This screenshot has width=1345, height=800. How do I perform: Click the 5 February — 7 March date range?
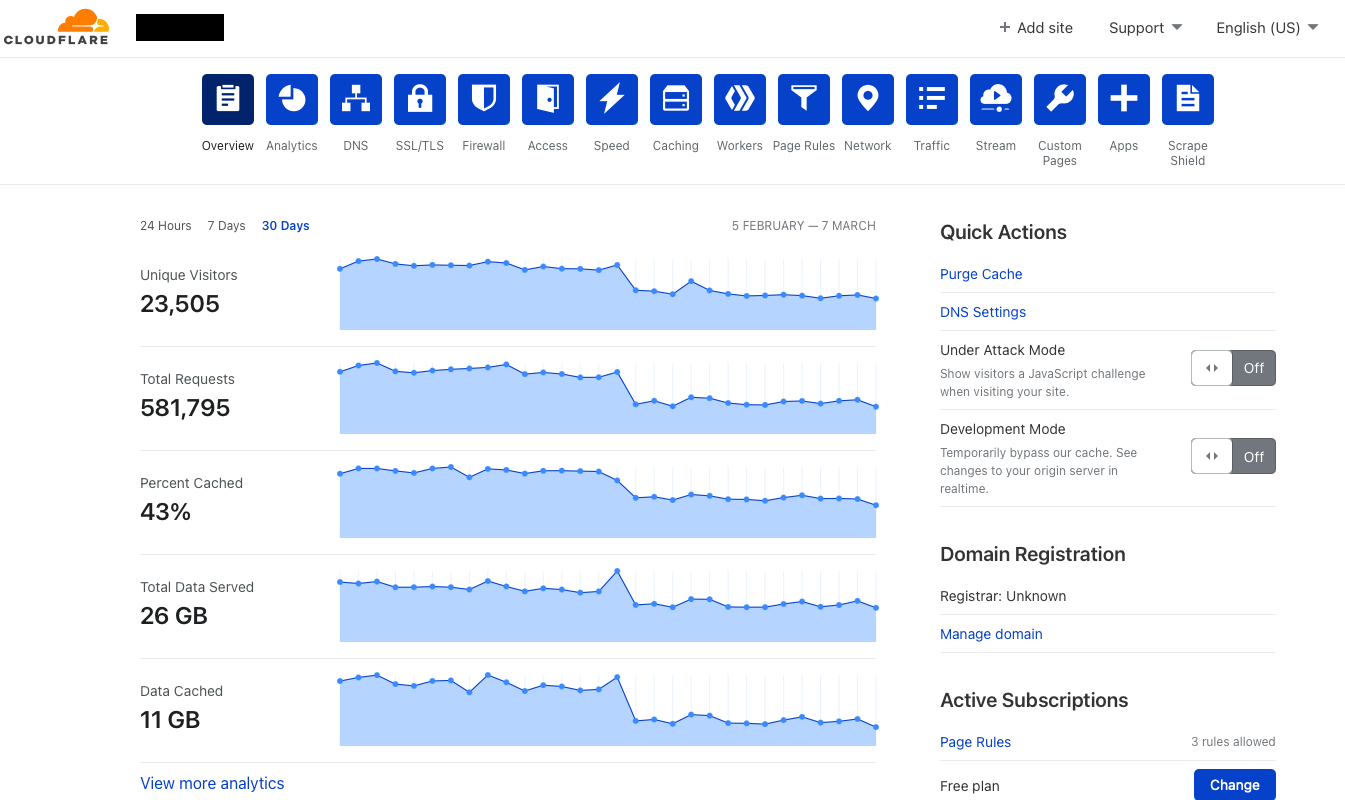click(804, 226)
